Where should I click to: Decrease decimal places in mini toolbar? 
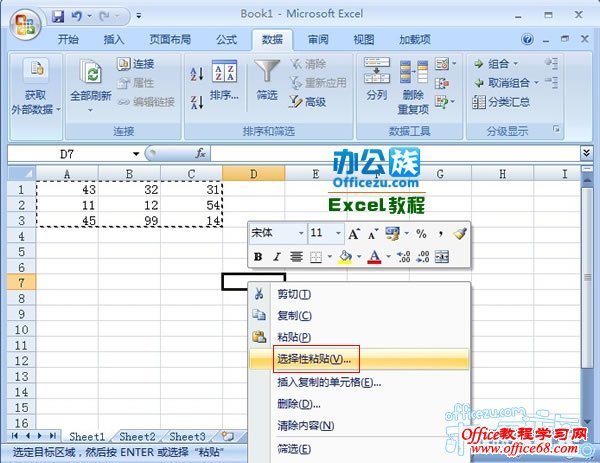pyautogui.click(x=423, y=256)
